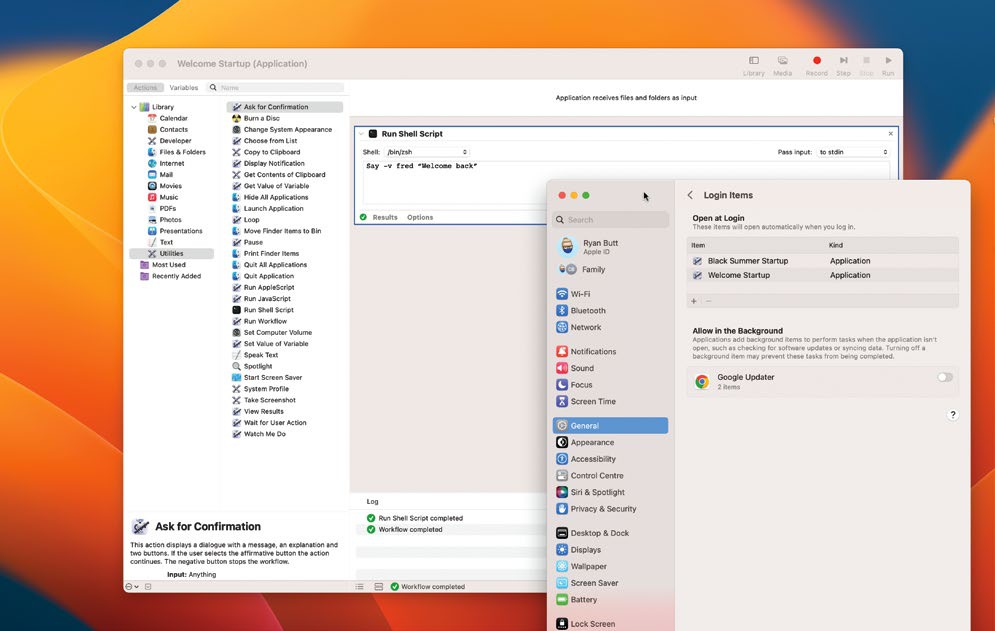Select the Utilities category

(x=171, y=253)
